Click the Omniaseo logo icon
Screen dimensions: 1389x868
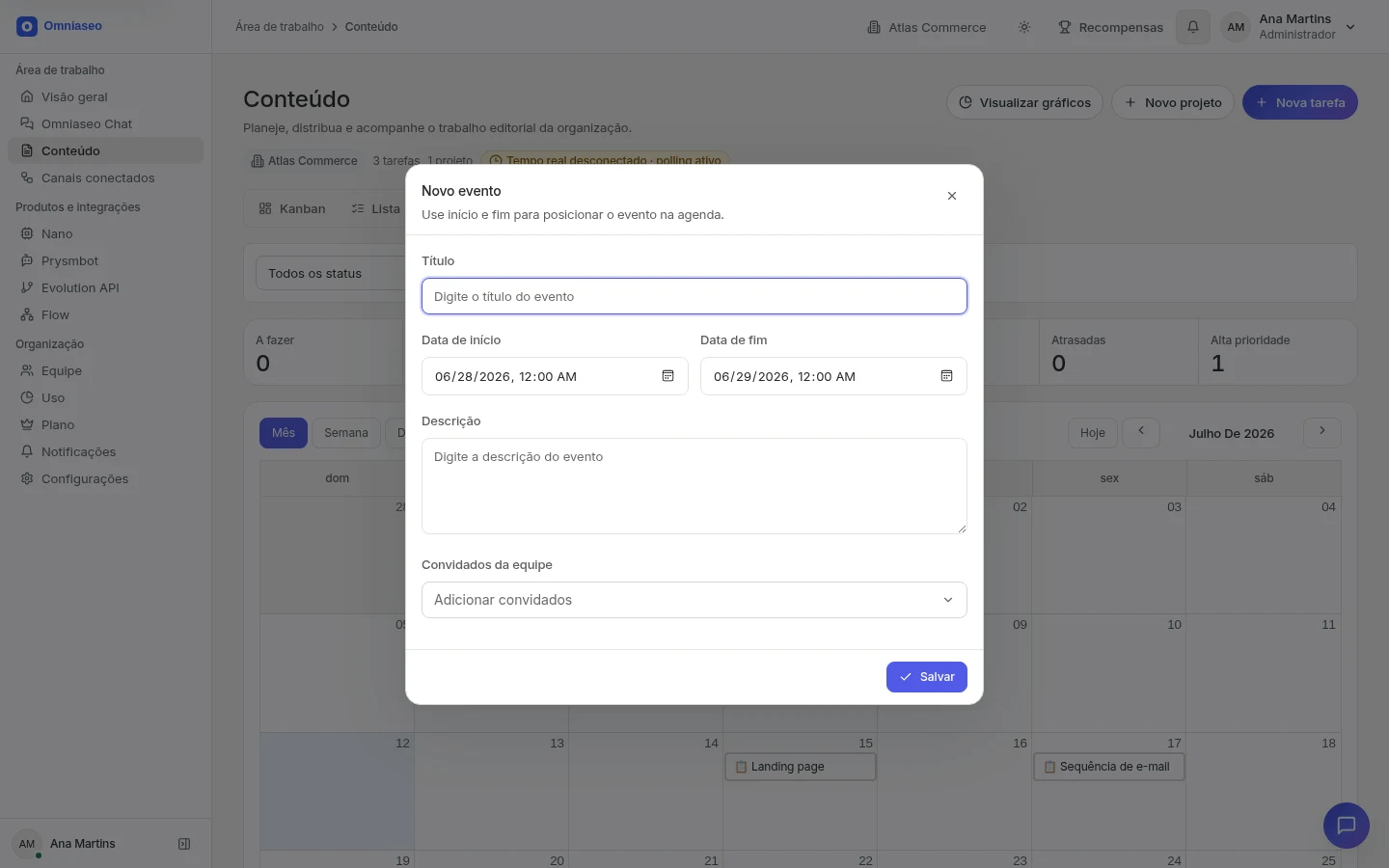coord(27,26)
